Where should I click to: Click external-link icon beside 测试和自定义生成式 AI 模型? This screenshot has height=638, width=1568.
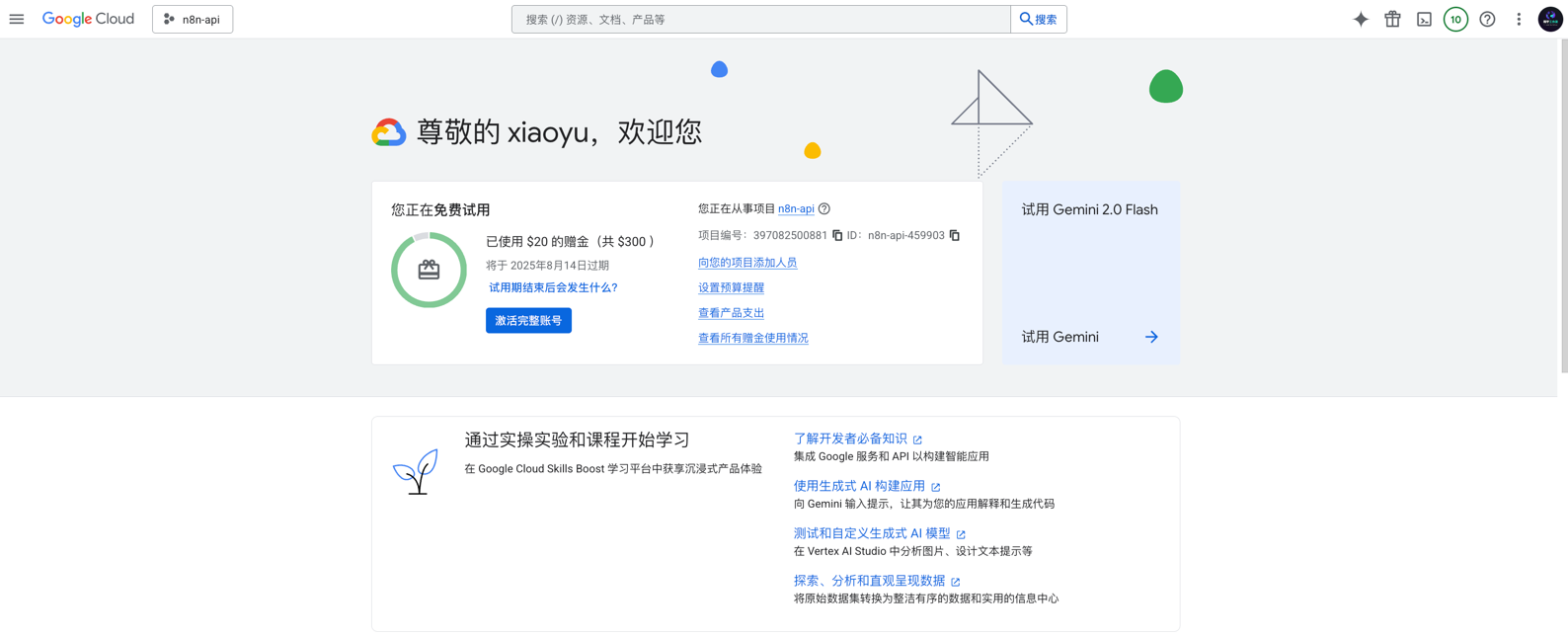961,534
